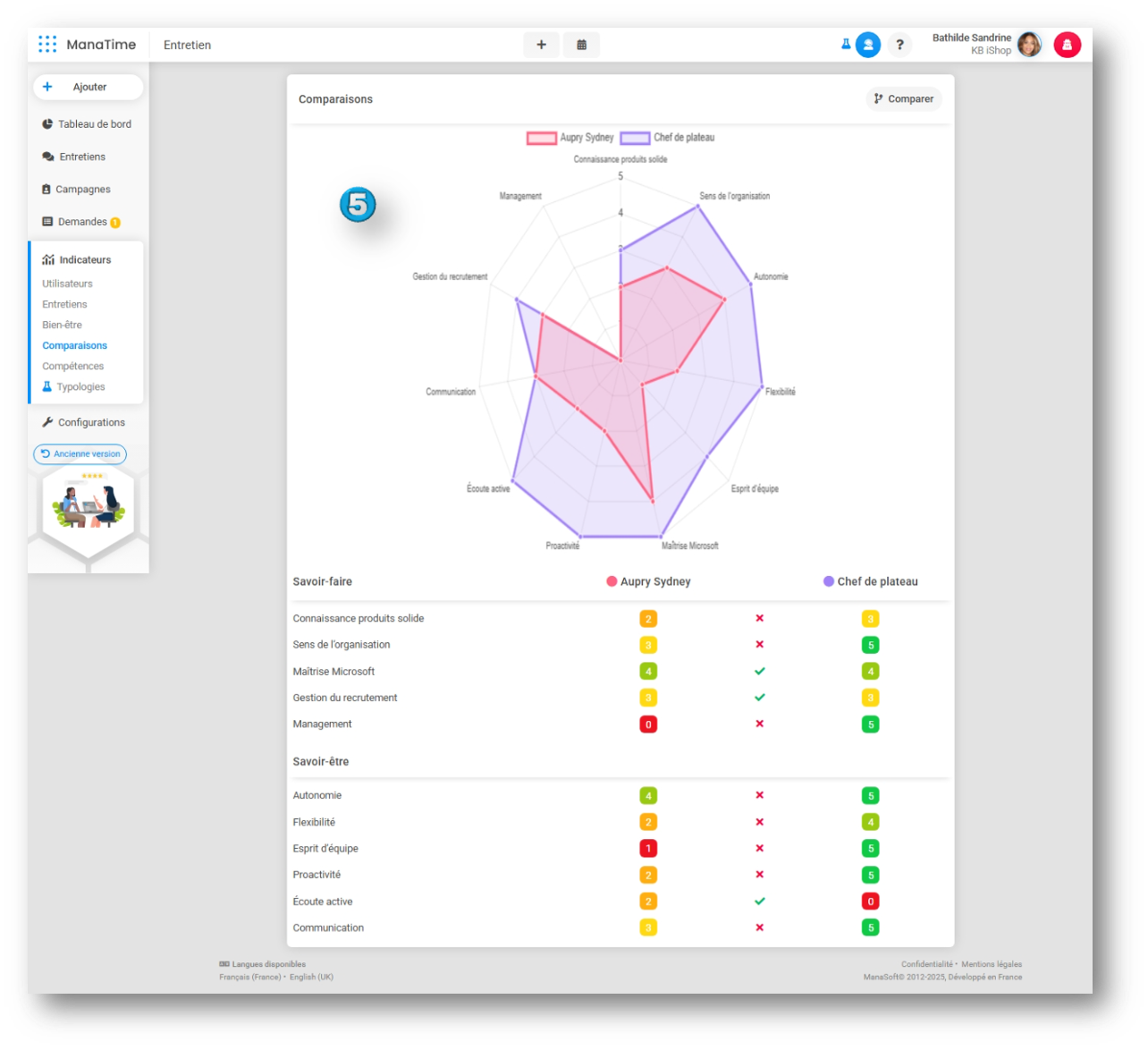Switch language to Français (France)
The height and width of the screenshot is (1050, 1148).
249,977
